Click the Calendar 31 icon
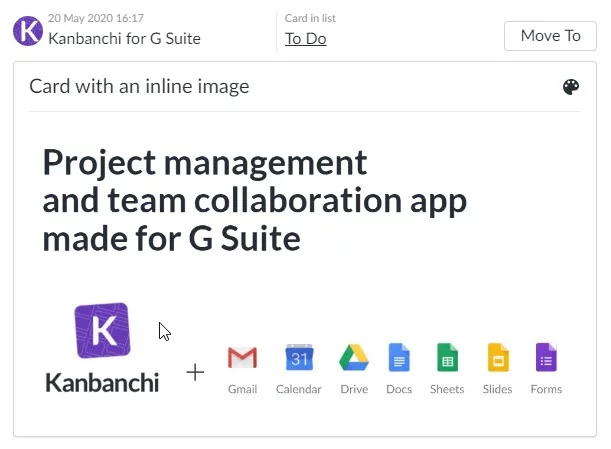 [299, 357]
